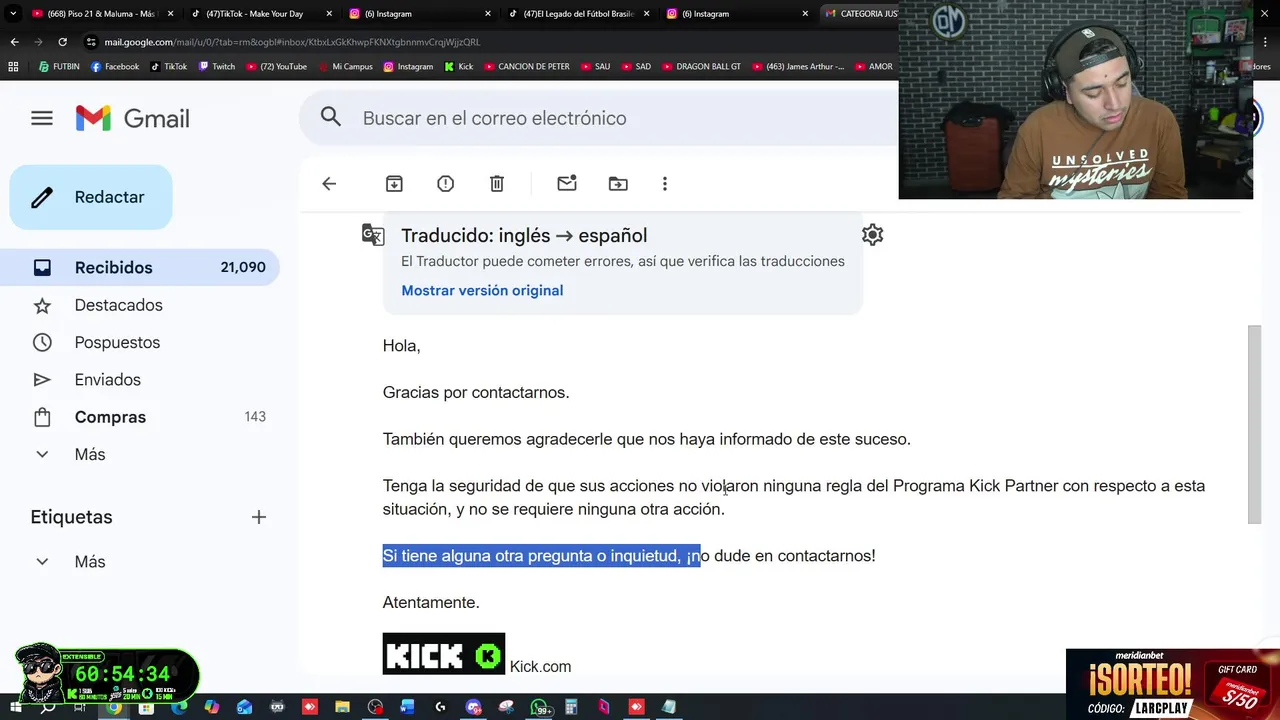Screen dimensions: 1280x720
Task: Open the three-dot more actions menu
Action: [x=665, y=184]
